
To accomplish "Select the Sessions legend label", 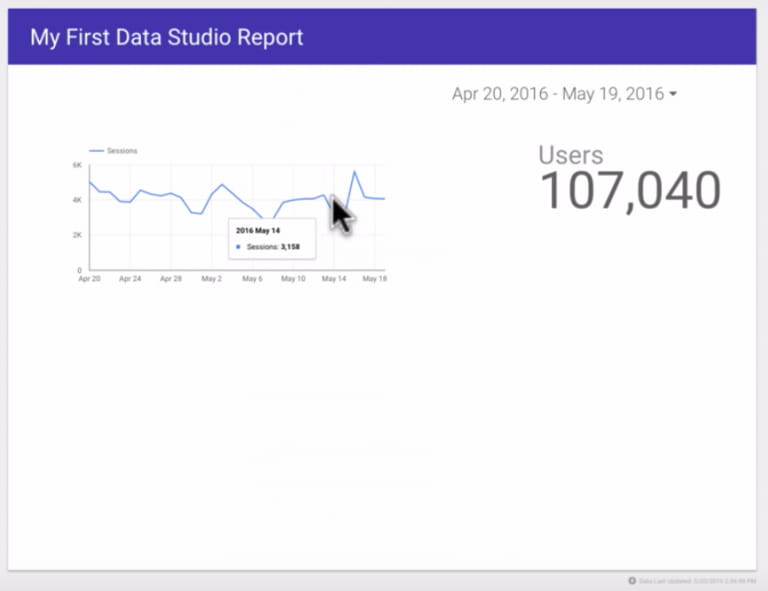I will (x=122, y=151).
